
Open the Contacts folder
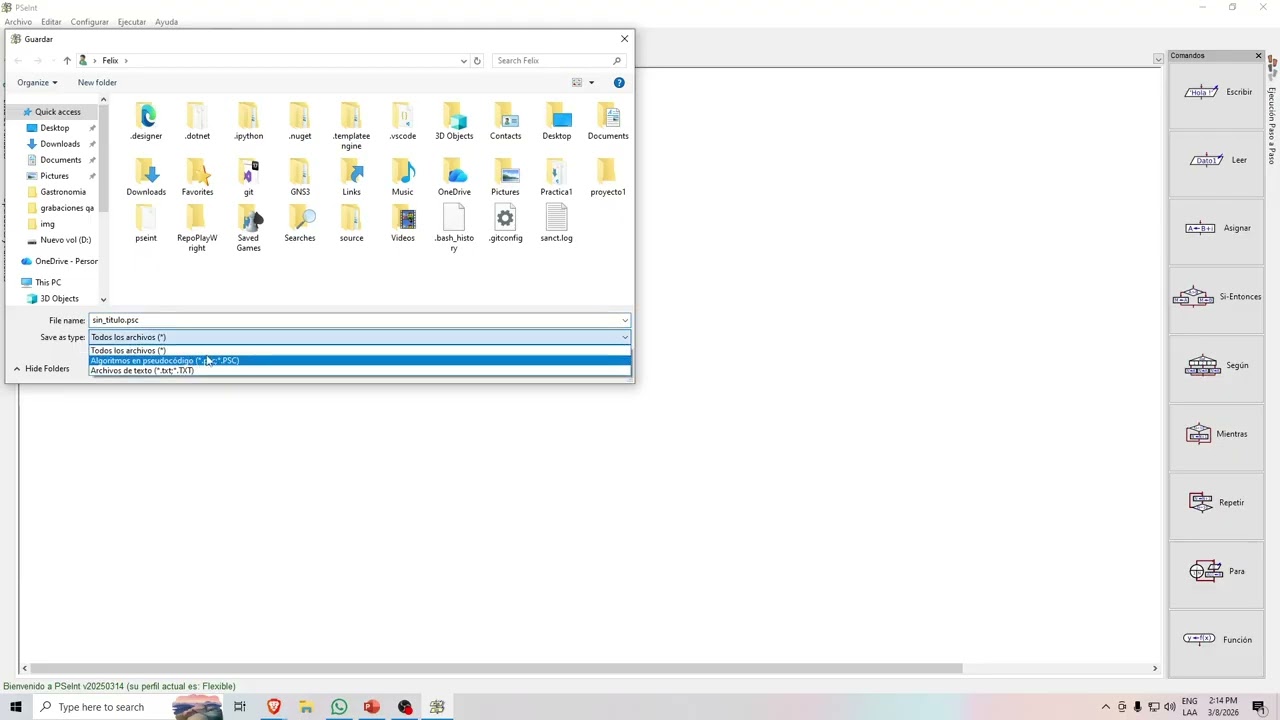505,121
